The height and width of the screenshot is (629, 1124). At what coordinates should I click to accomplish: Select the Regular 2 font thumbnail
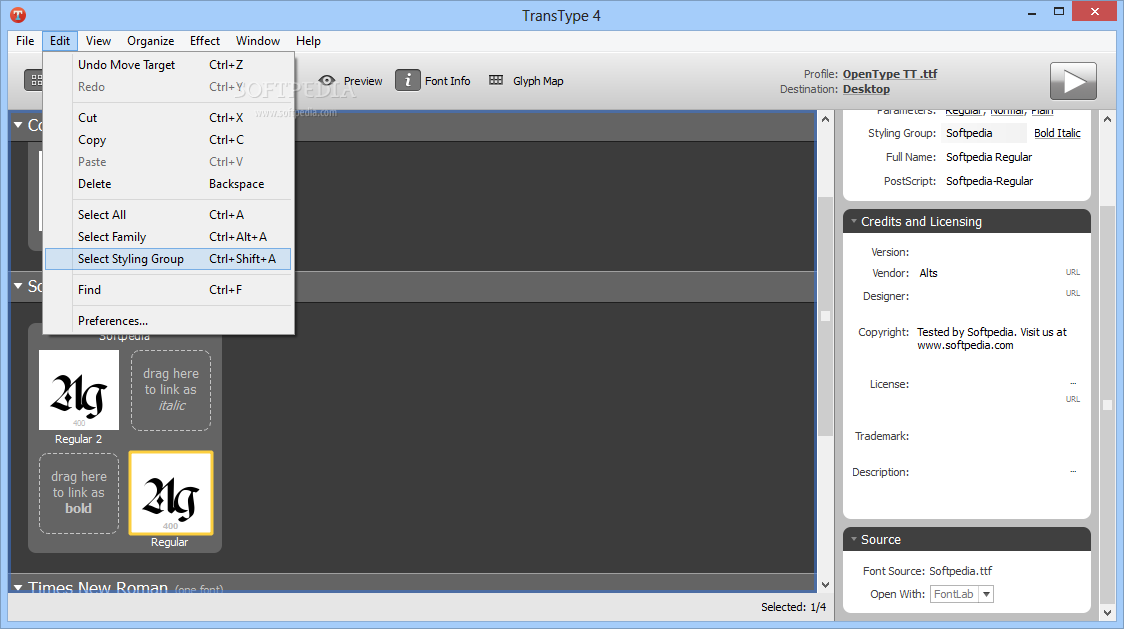[x=79, y=390]
